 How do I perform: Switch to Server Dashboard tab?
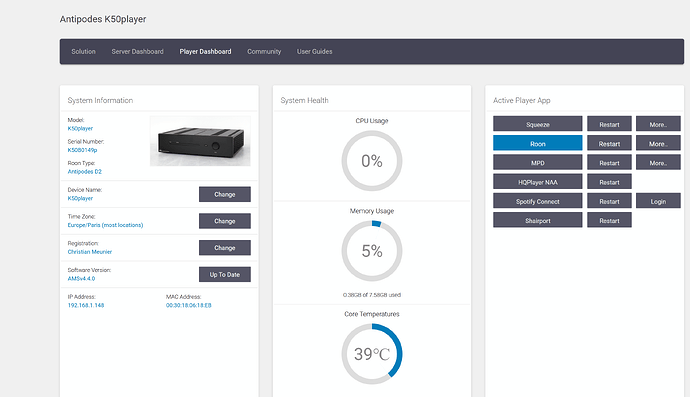coord(137,51)
